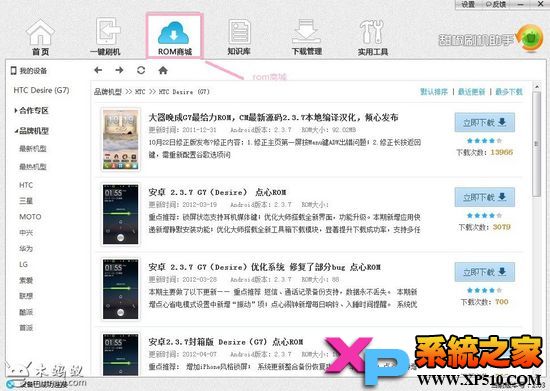Choose the 三星 brand in sidebar
The height and width of the screenshot is (391, 550).
[26, 201]
